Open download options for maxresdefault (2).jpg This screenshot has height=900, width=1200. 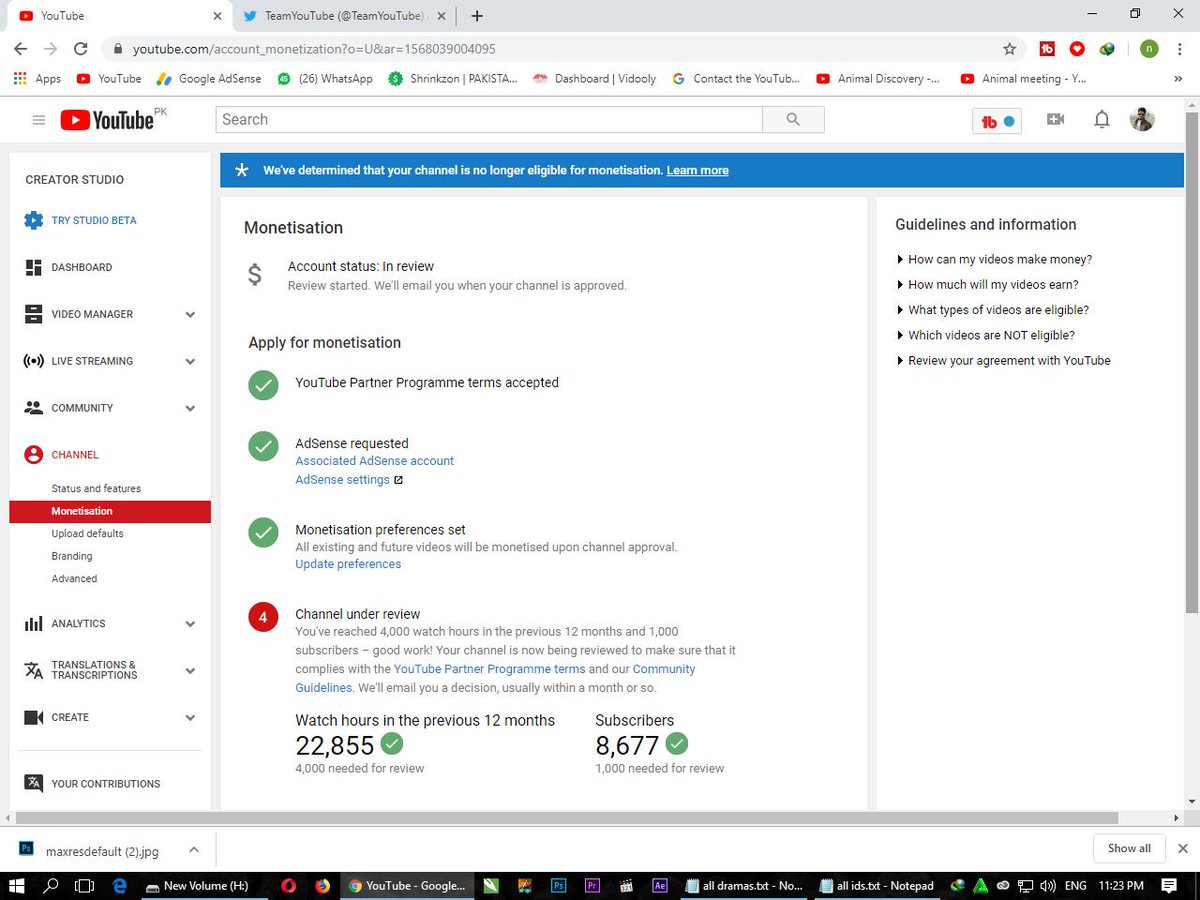click(194, 850)
